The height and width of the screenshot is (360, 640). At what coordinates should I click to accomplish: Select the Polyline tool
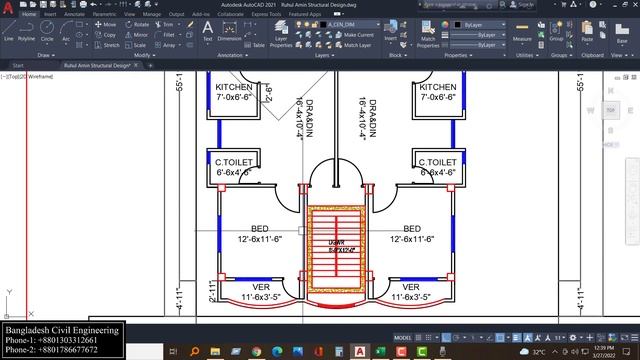26,31
